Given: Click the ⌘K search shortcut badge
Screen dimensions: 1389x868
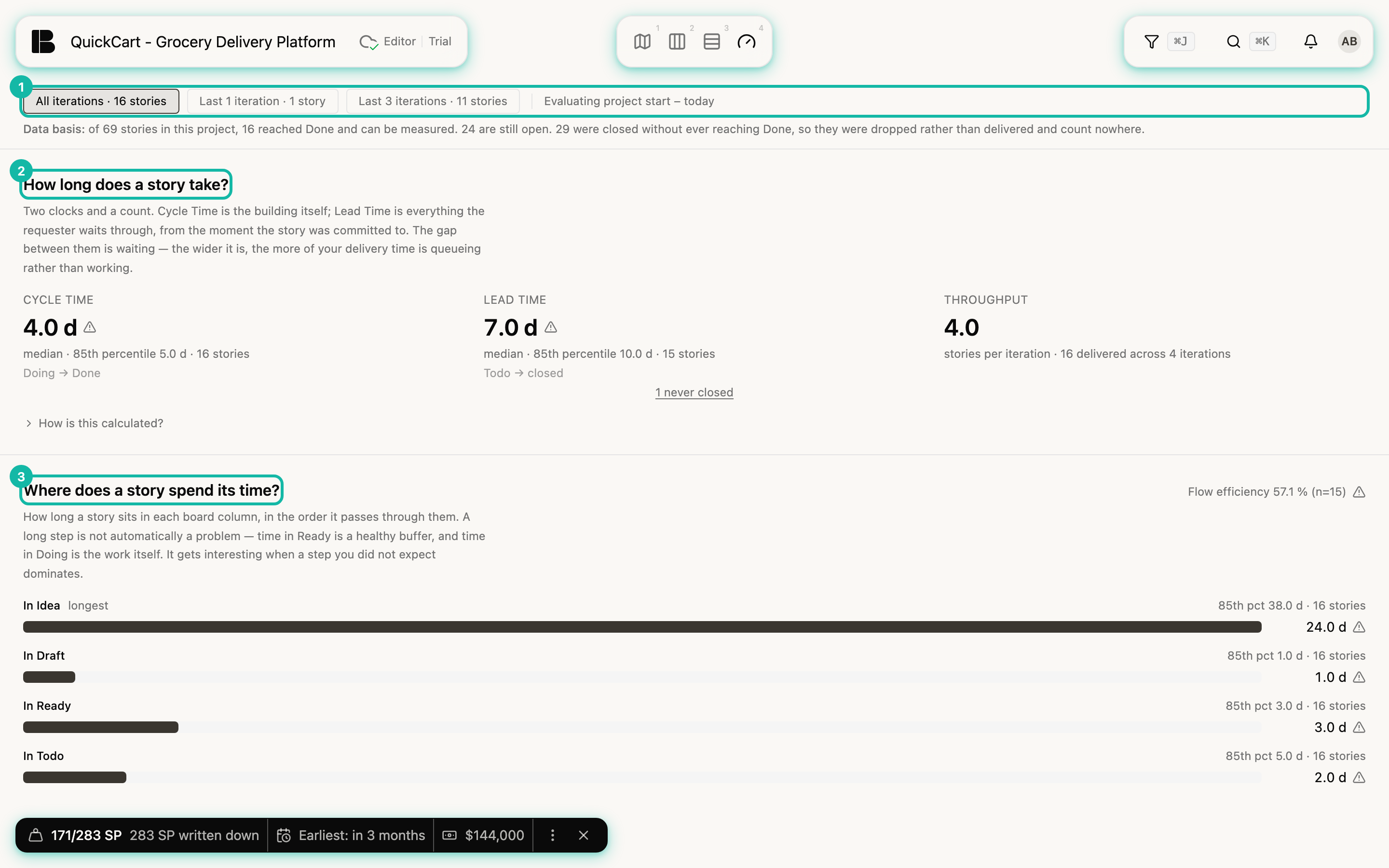Looking at the screenshot, I should pos(1262,41).
